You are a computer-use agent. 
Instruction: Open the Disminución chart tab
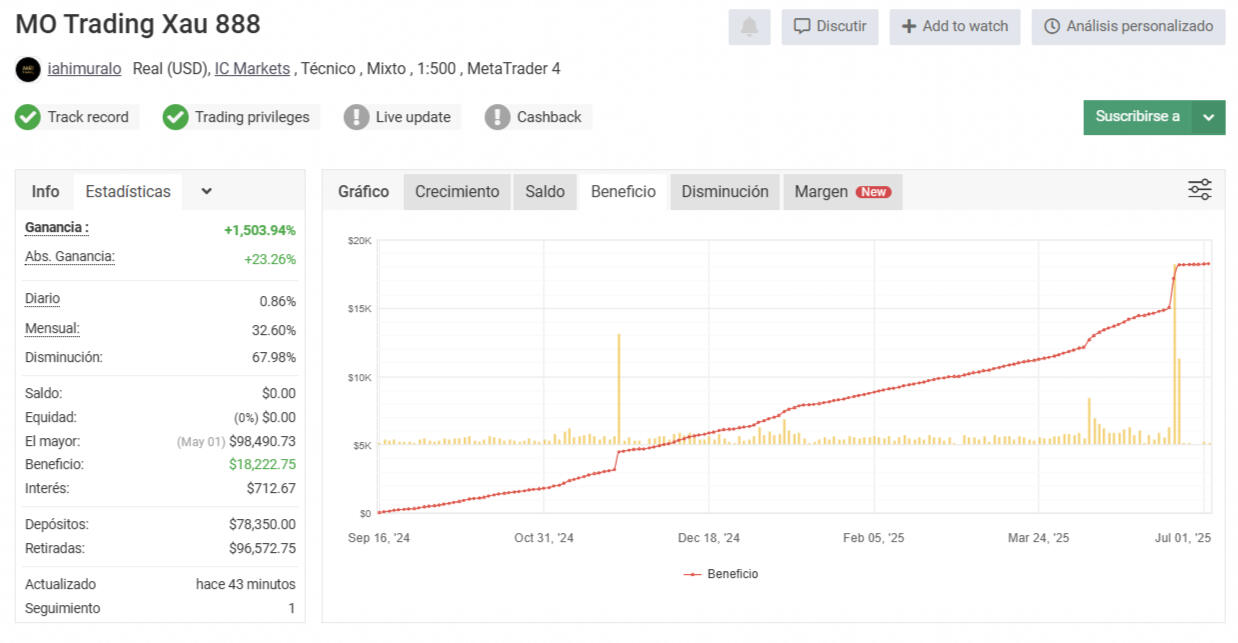(x=725, y=191)
